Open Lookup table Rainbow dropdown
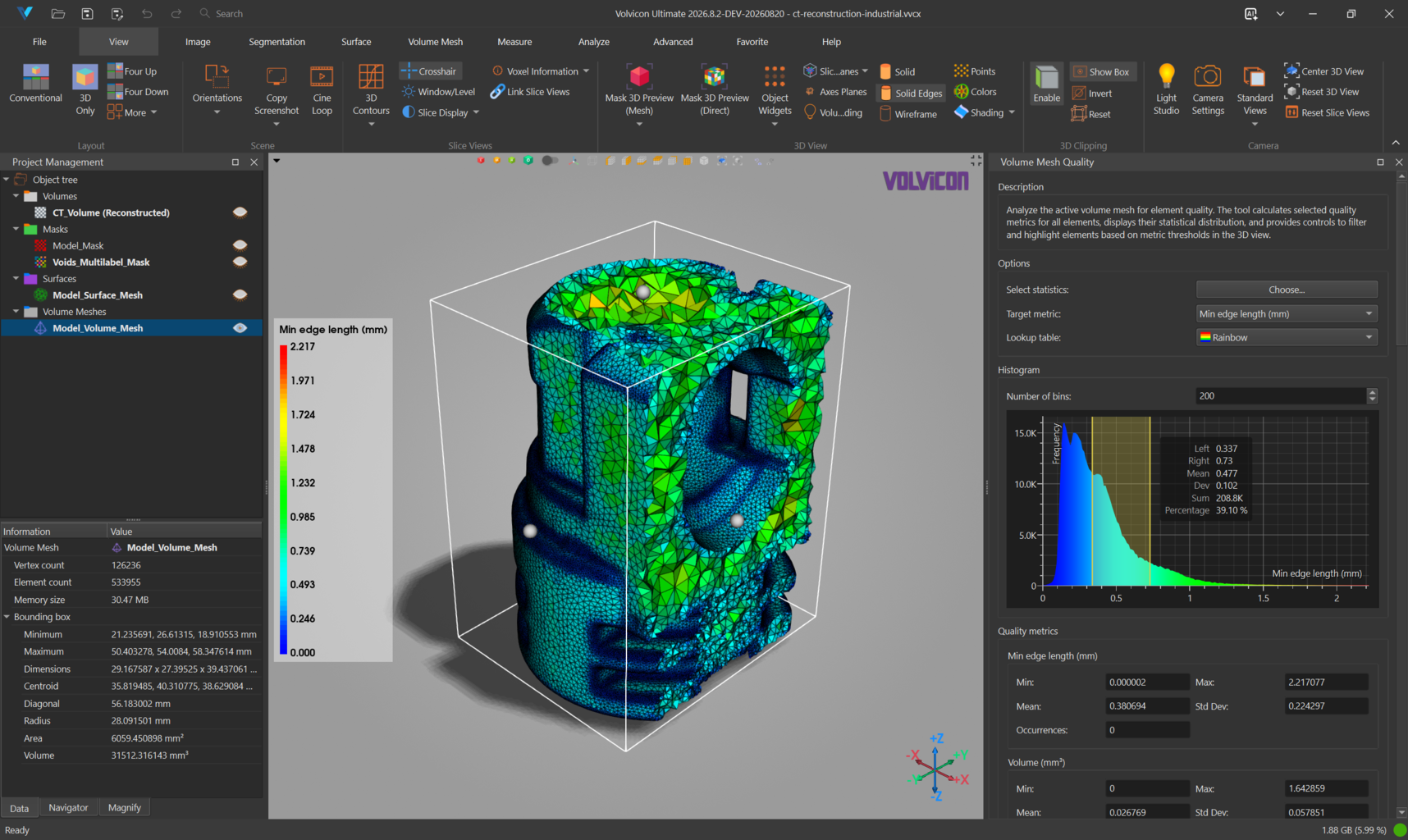Viewport: 1408px width, 840px height. point(1286,337)
